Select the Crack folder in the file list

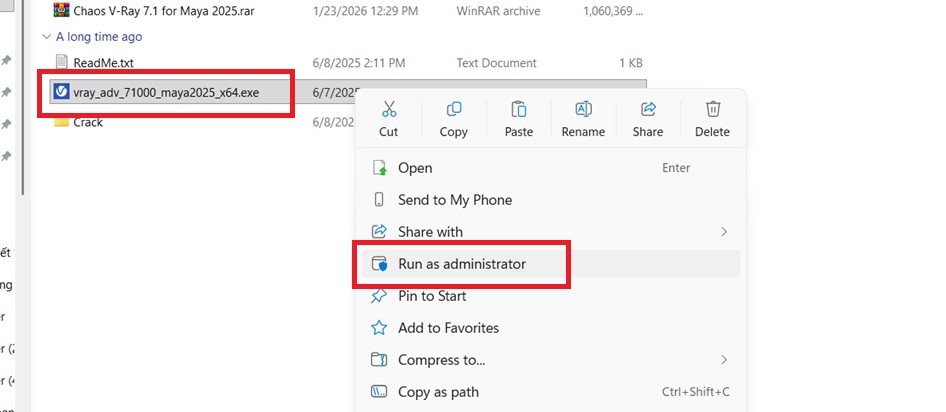[x=88, y=122]
